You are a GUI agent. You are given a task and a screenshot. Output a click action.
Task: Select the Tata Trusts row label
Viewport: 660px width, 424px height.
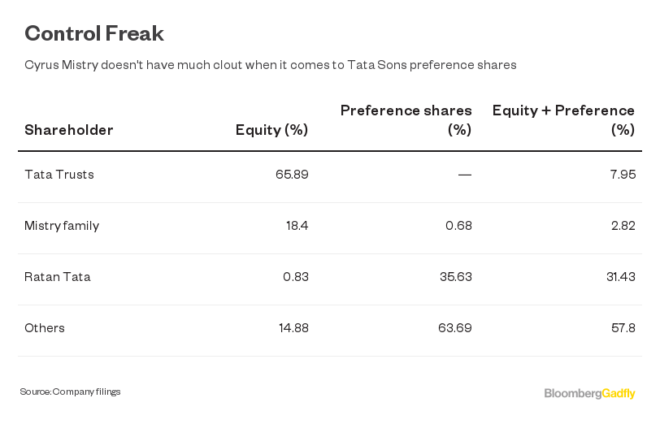coord(59,174)
